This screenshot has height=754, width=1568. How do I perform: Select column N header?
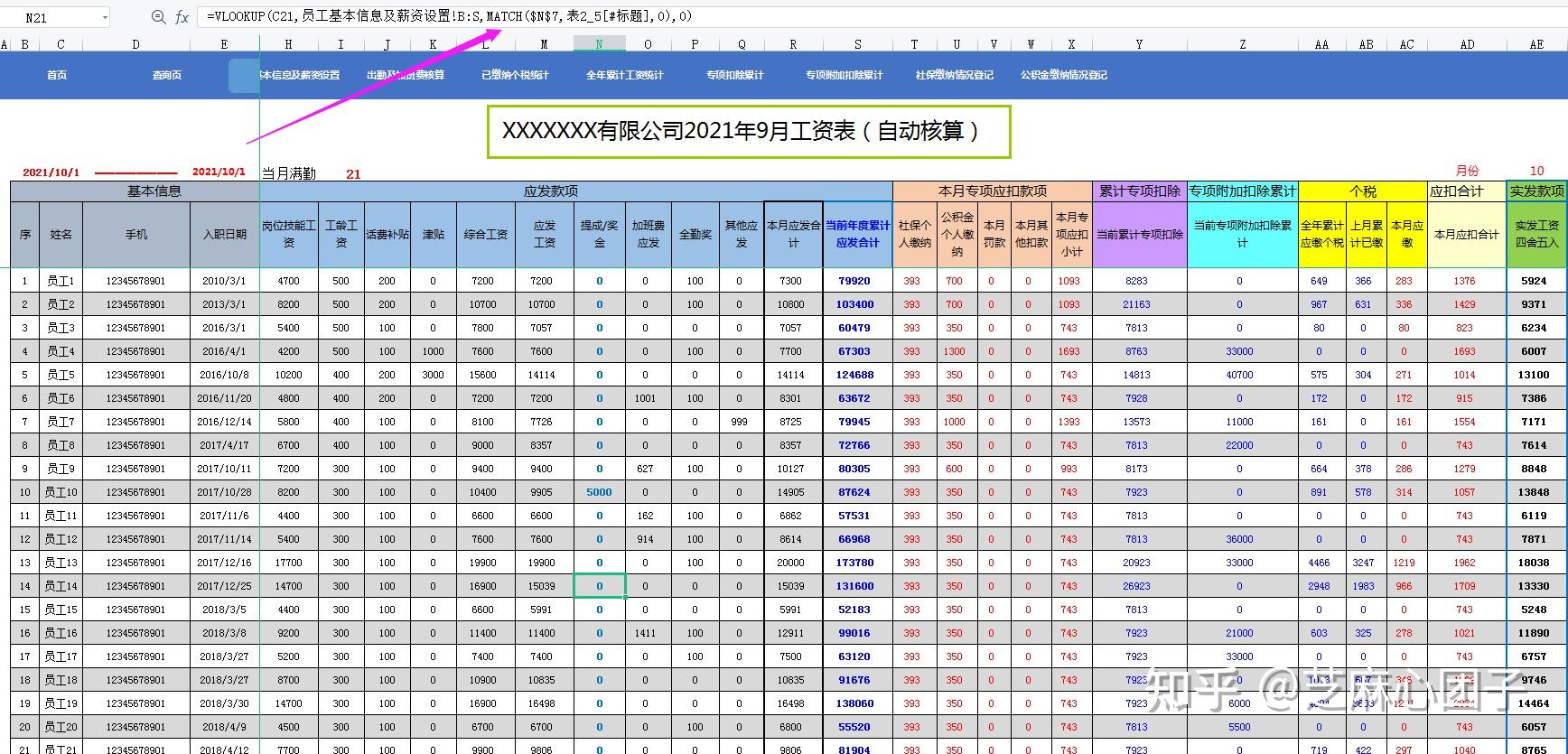tap(599, 43)
